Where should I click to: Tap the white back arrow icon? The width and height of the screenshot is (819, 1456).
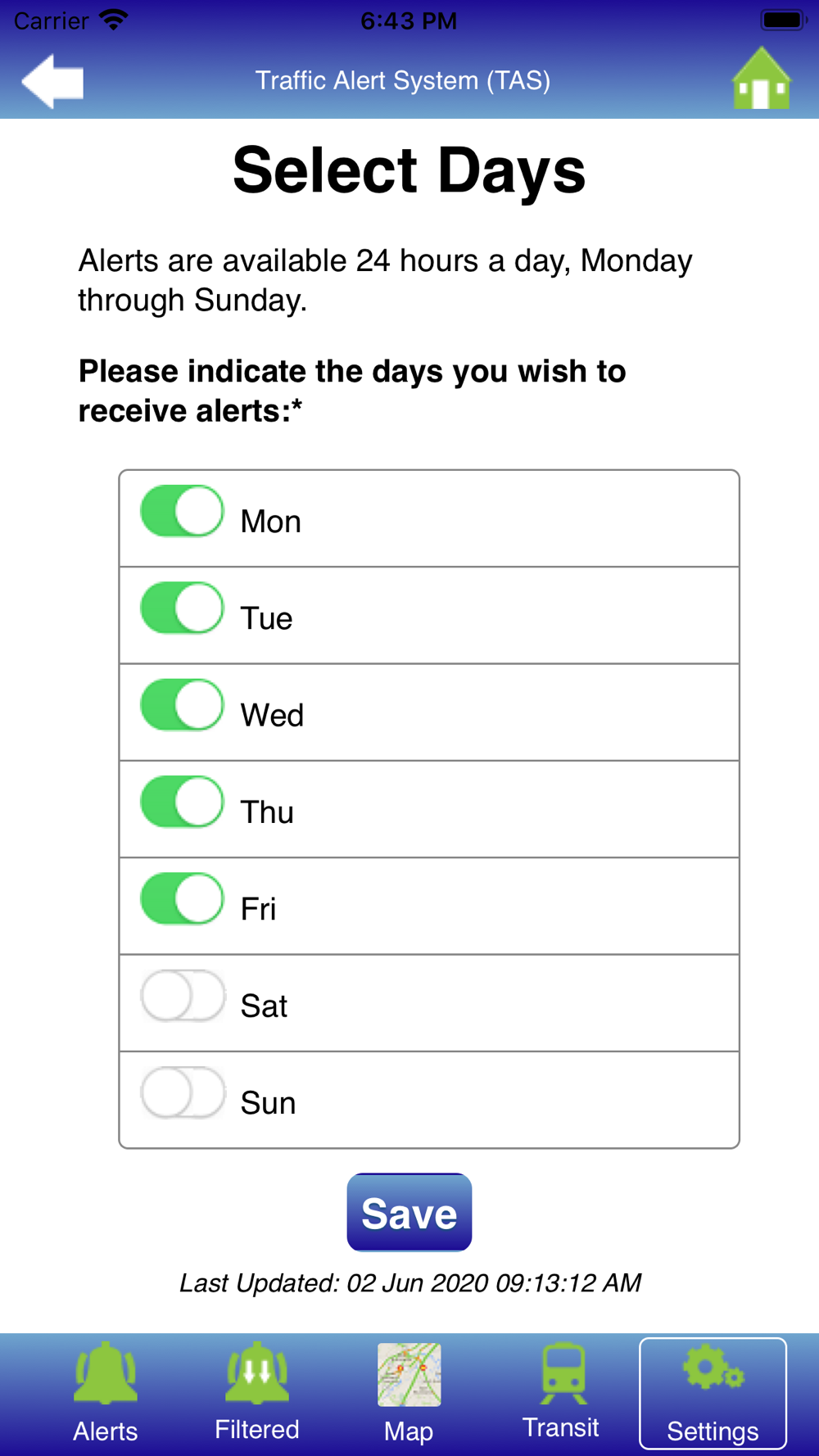pos(52,81)
